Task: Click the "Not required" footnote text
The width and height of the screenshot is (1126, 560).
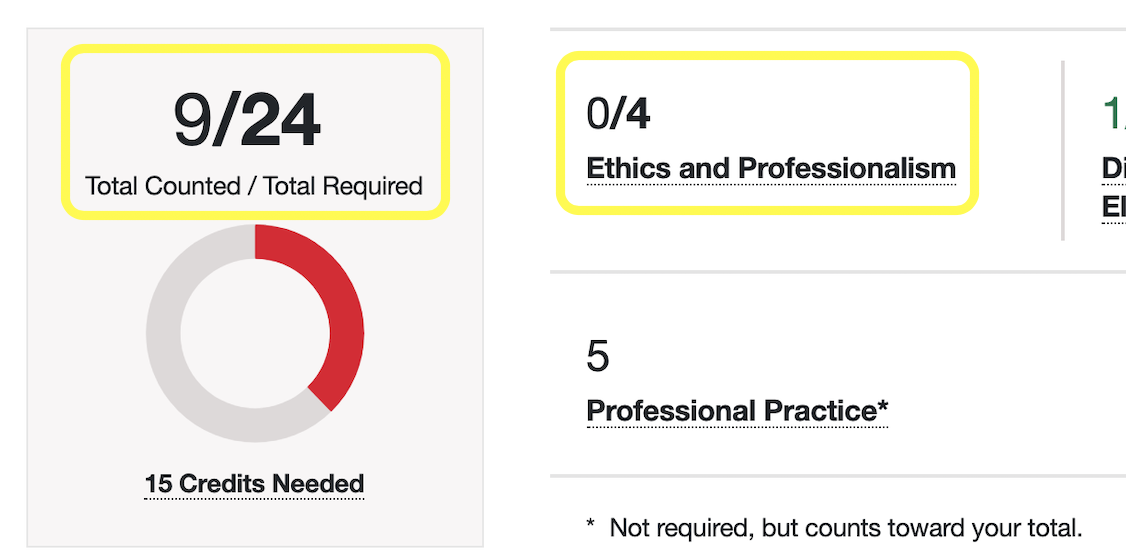Action: coord(845,528)
